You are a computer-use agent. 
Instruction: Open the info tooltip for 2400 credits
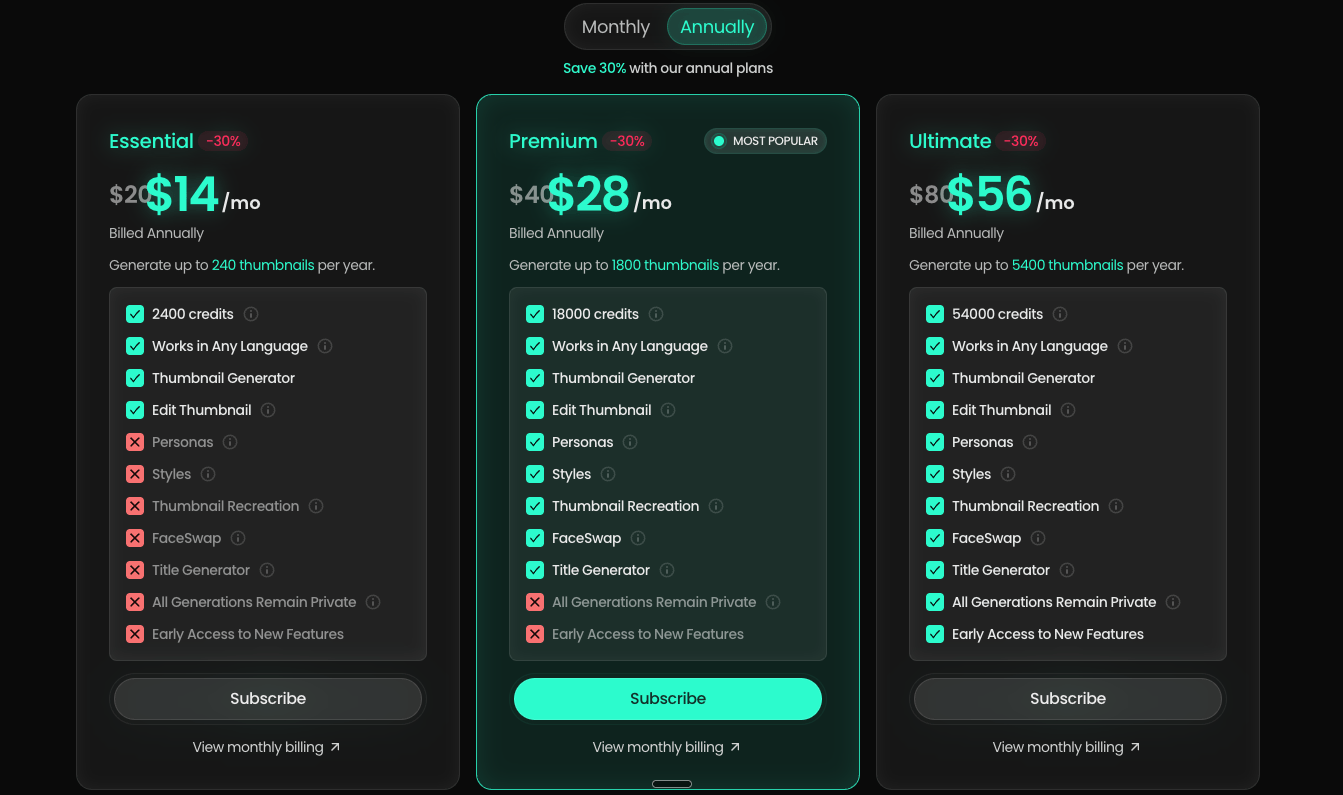[x=250, y=314]
